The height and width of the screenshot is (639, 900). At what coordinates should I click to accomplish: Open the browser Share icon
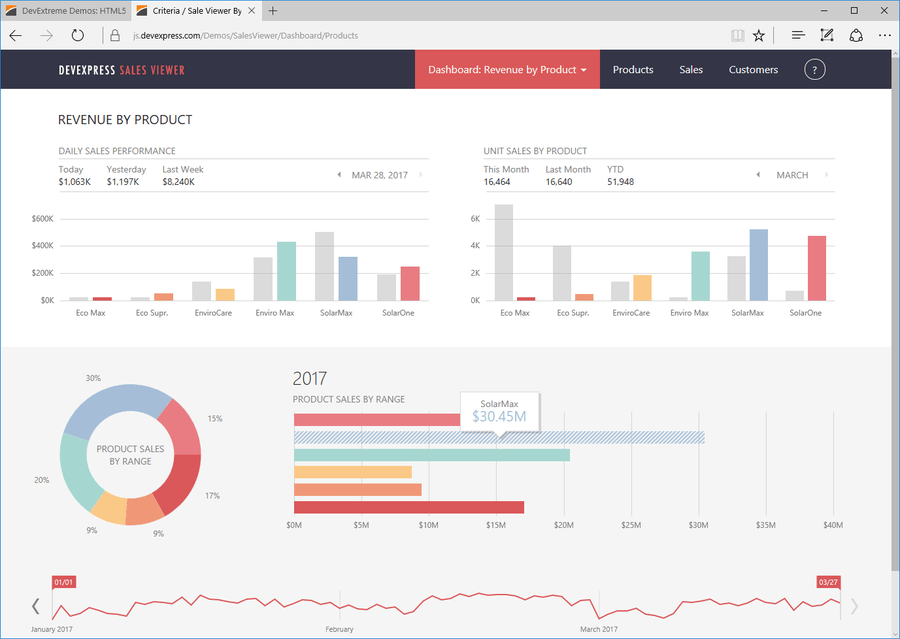point(856,34)
